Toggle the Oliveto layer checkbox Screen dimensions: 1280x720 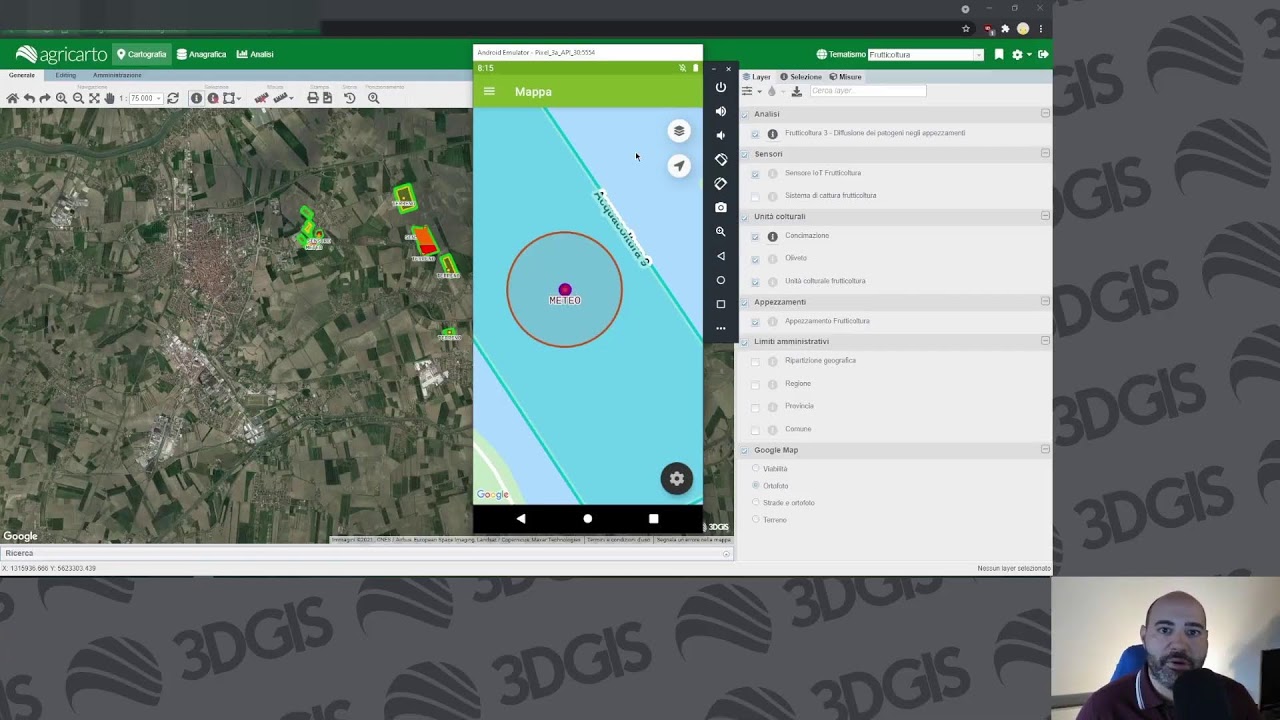tap(755, 259)
